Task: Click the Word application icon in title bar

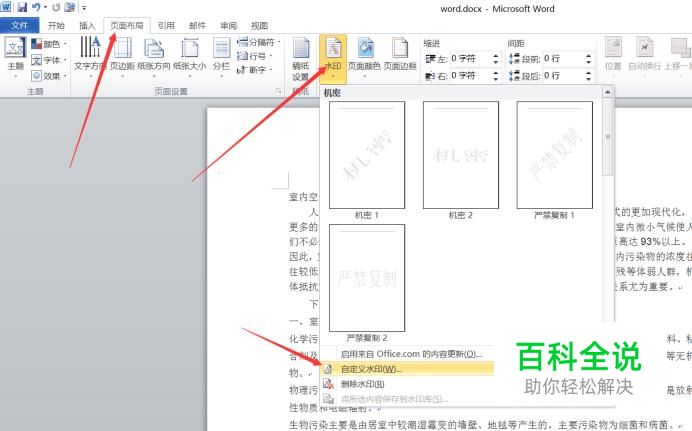Action: point(6,7)
